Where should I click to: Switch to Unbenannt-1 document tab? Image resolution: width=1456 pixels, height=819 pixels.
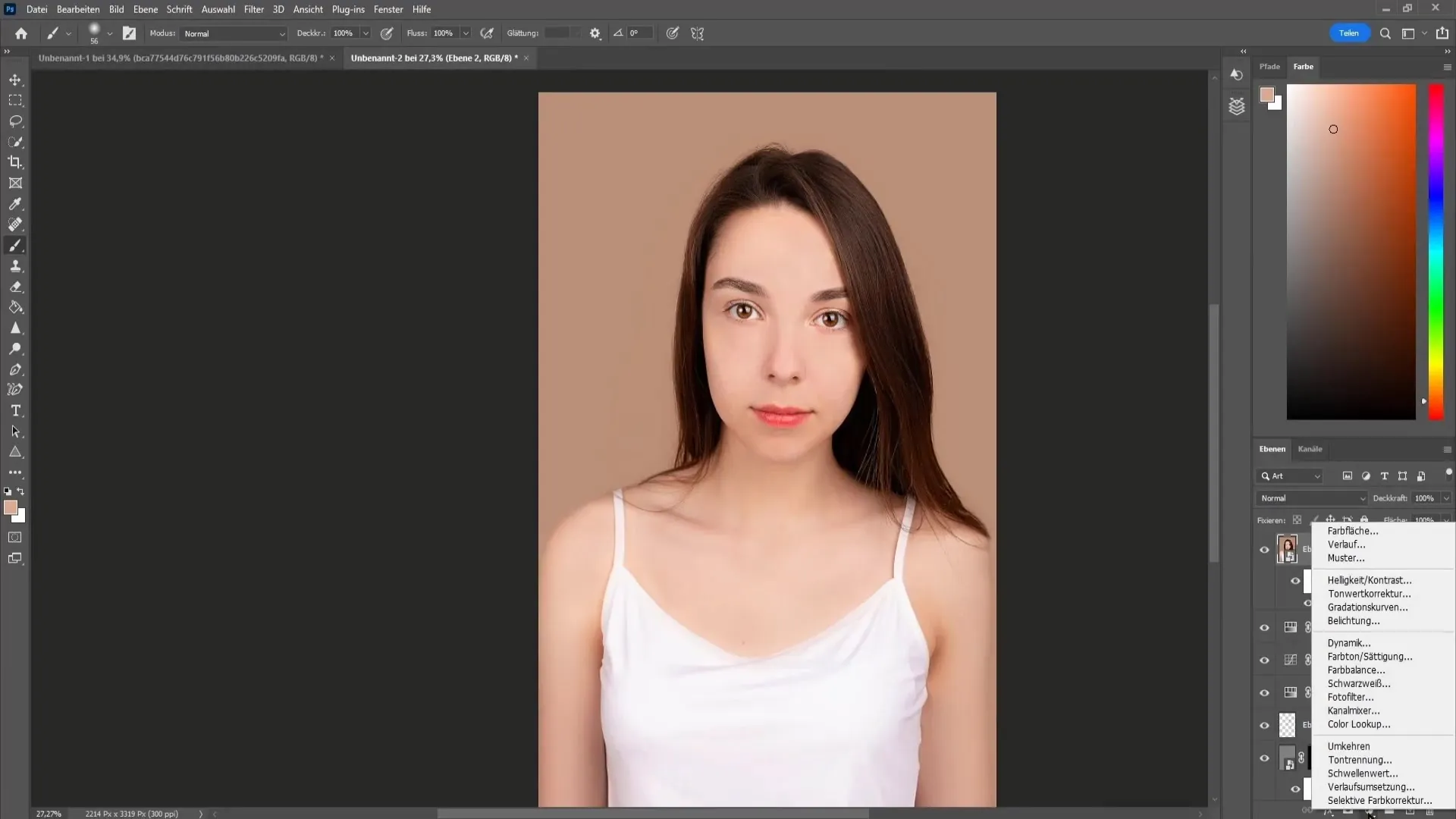(x=181, y=58)
